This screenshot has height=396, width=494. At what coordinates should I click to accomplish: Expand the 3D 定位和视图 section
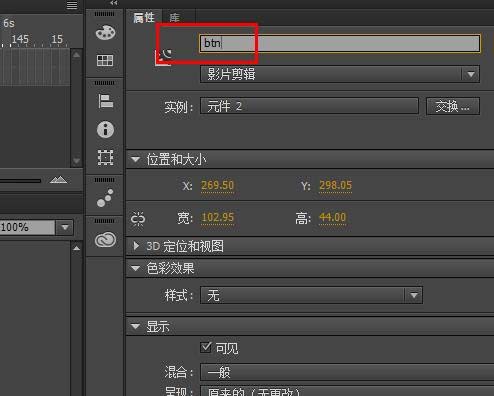[x=136, y=246]
